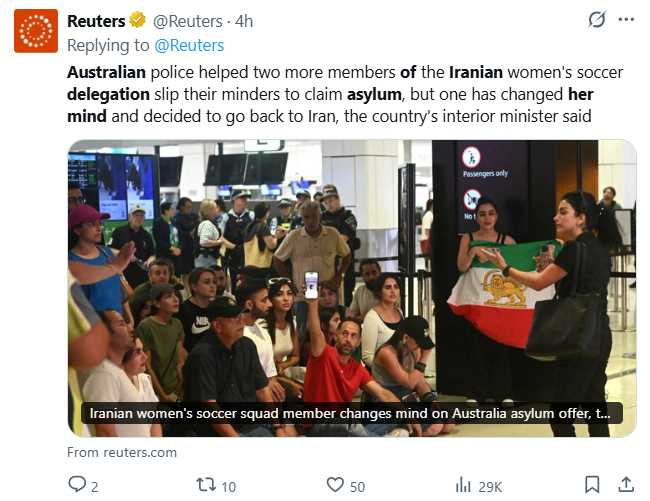Click the blue @Reuters reply mention
650x501 pixels.
pyautogui.click(x=189, y=46)
